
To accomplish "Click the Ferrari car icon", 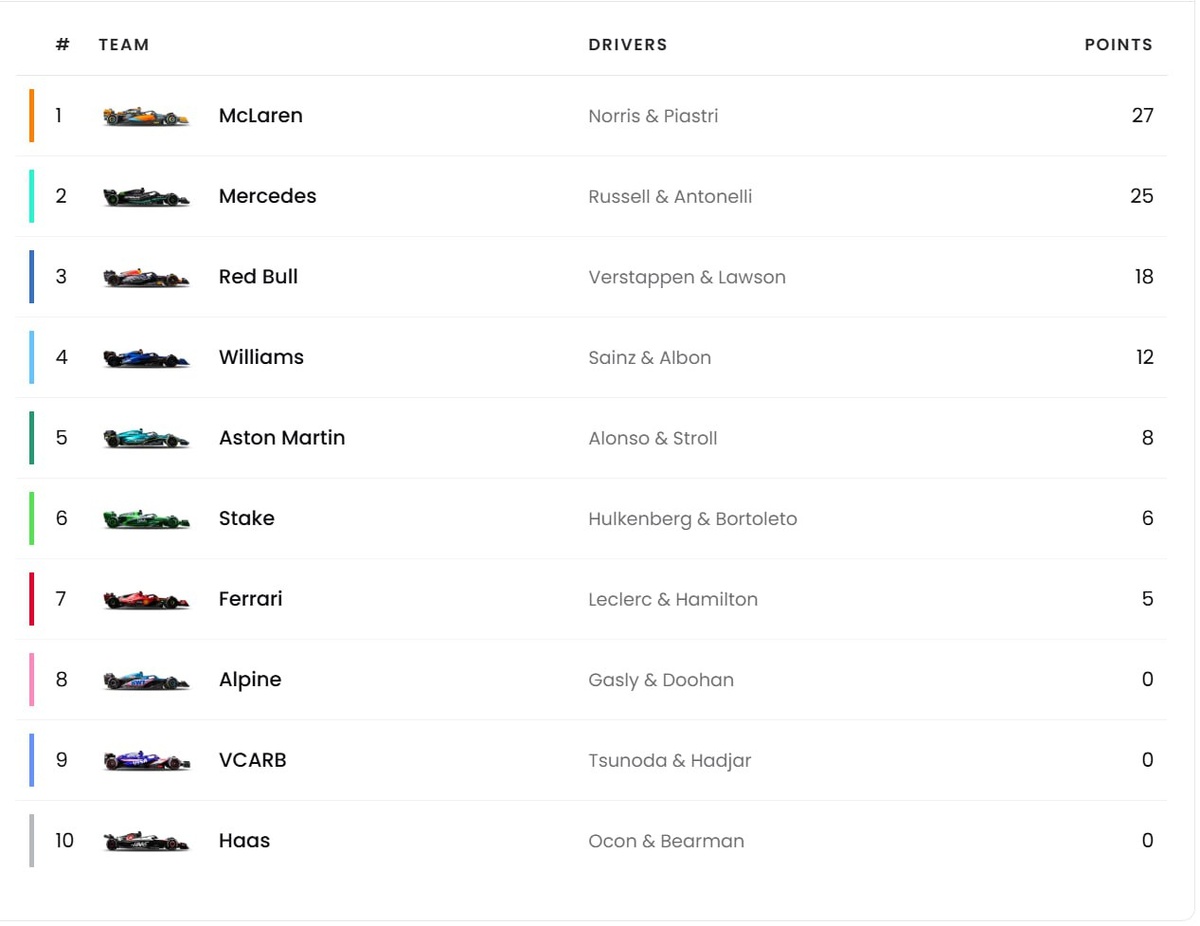I will point(146,600).
